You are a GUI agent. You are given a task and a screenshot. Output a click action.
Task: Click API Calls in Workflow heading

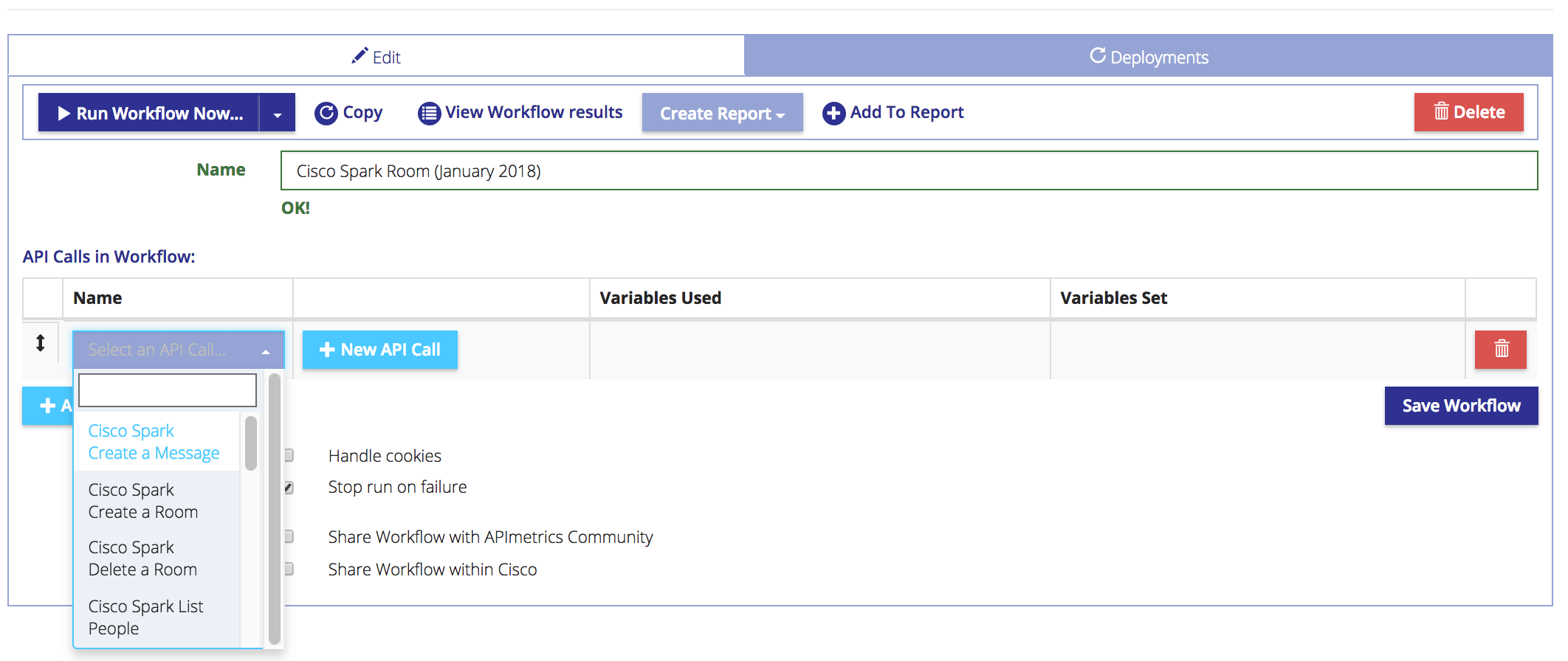tap(109, 257)
